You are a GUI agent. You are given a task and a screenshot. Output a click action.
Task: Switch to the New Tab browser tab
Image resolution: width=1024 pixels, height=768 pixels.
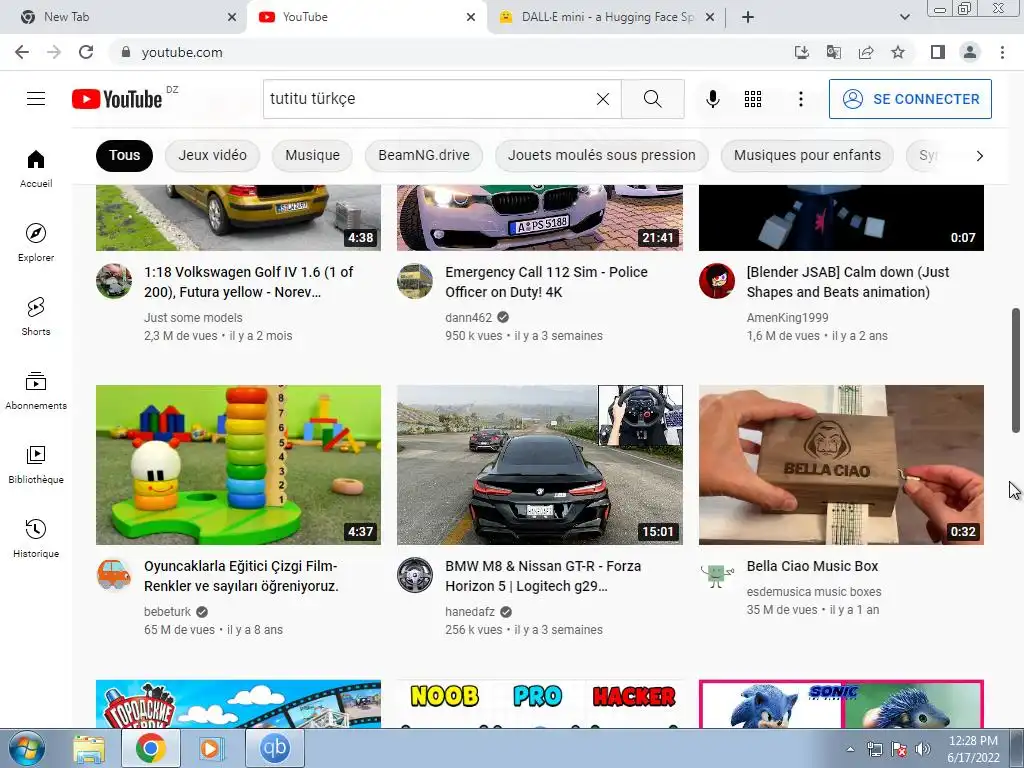(123, 17)
